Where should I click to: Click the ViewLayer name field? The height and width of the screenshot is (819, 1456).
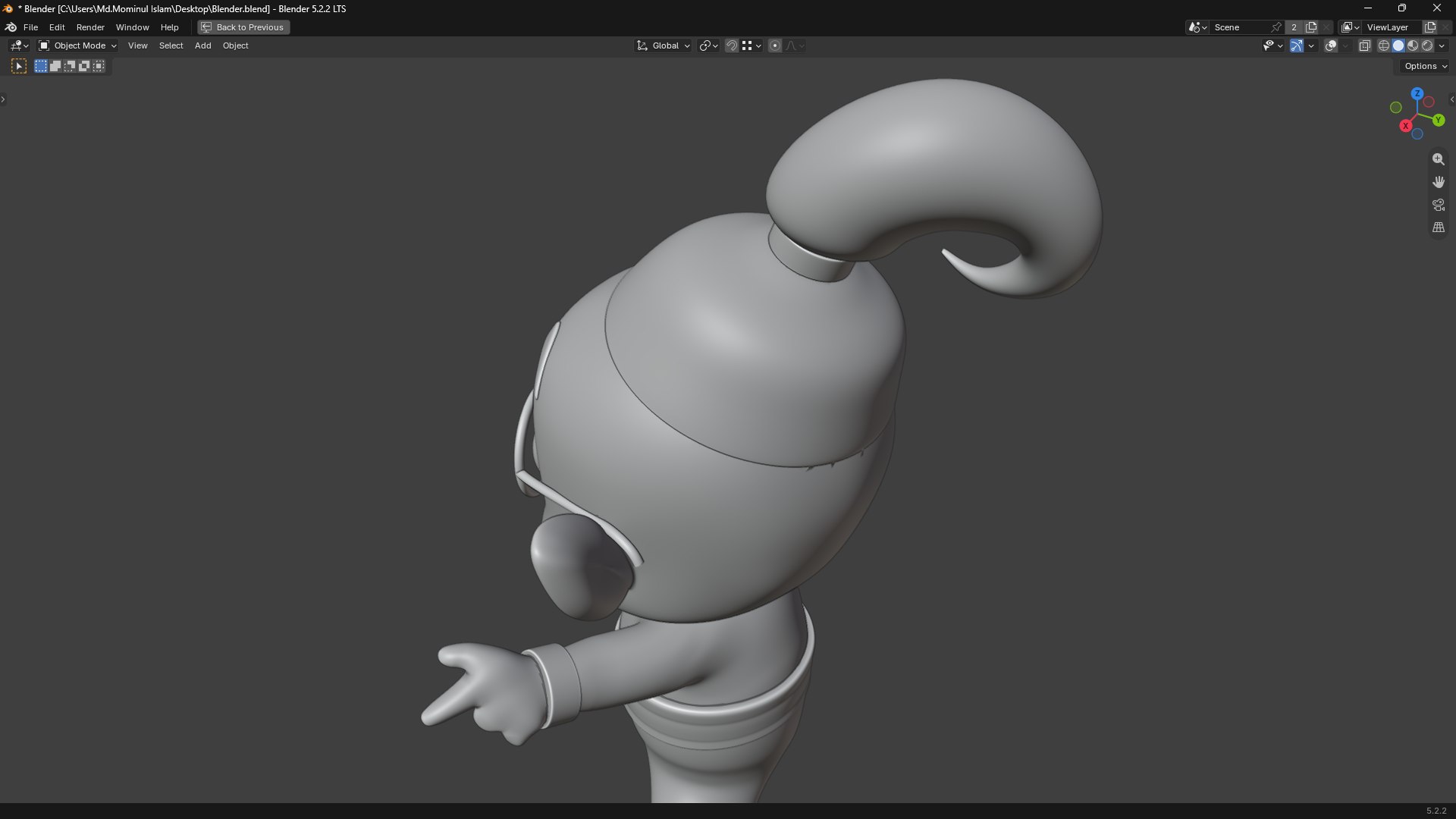[x=1393, y=27]
